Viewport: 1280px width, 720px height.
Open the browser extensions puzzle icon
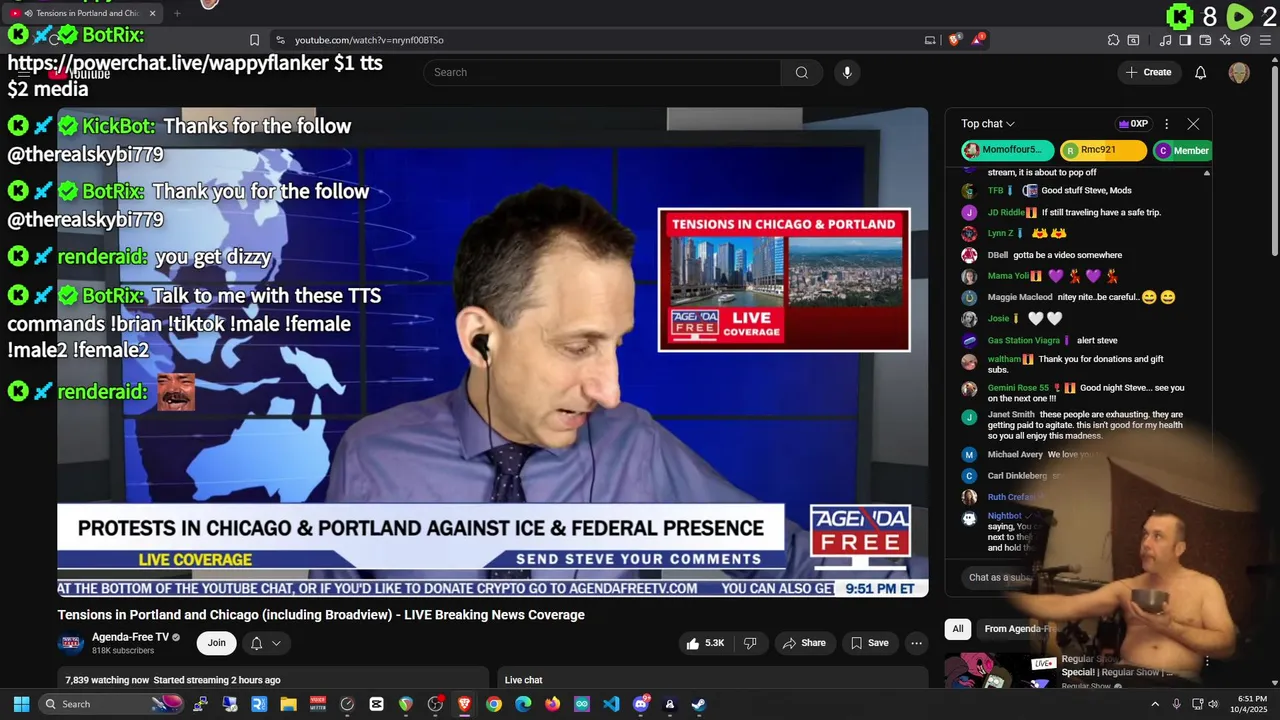1113,40
